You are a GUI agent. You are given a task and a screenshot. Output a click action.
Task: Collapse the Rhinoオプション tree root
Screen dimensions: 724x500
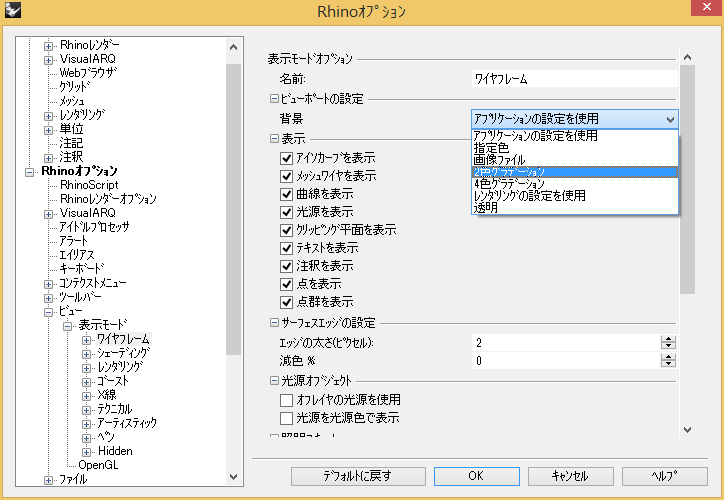pos(30,172)
